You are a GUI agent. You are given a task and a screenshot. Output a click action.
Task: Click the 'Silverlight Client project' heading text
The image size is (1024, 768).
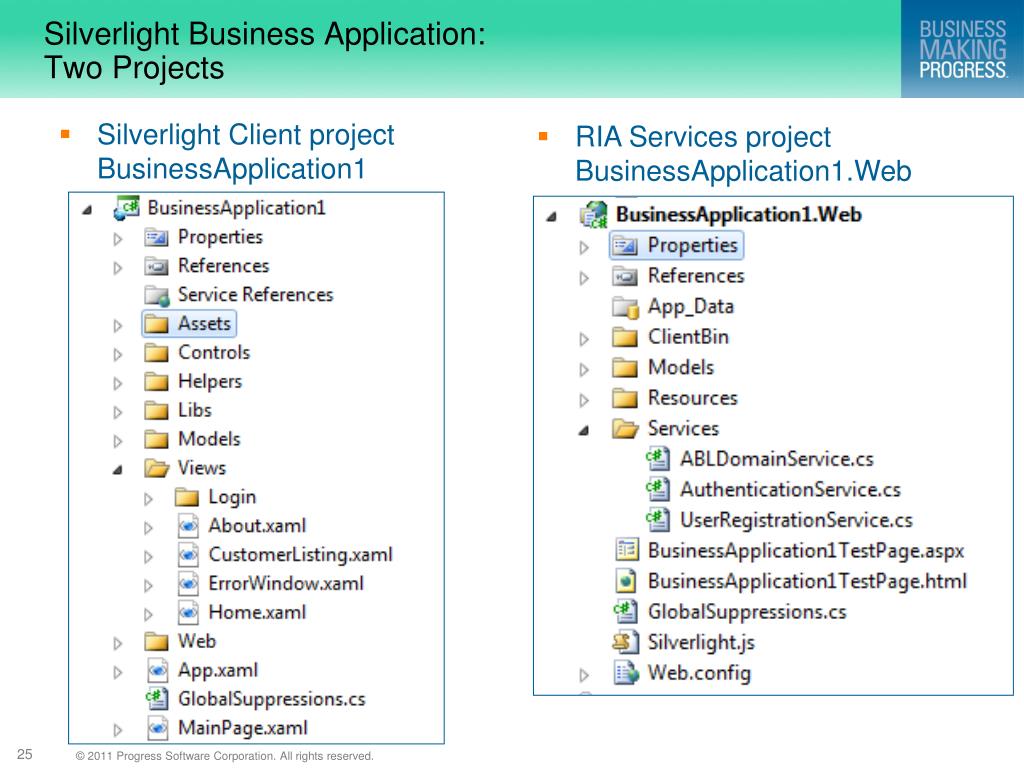[x=246, y=135]
